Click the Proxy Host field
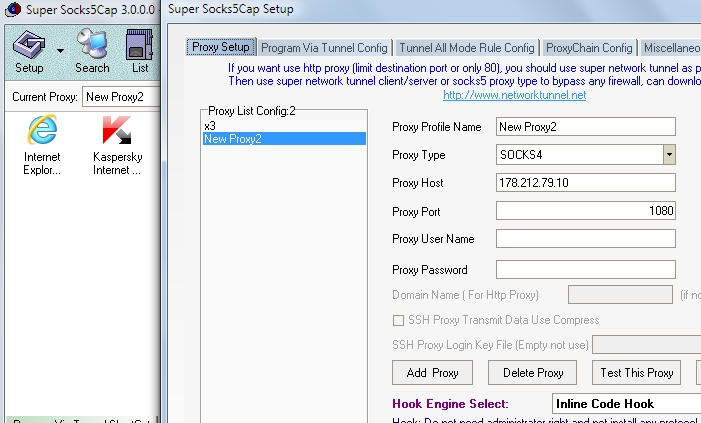The width and height of the screenshot is (701, 423). (x=586, y=182)
